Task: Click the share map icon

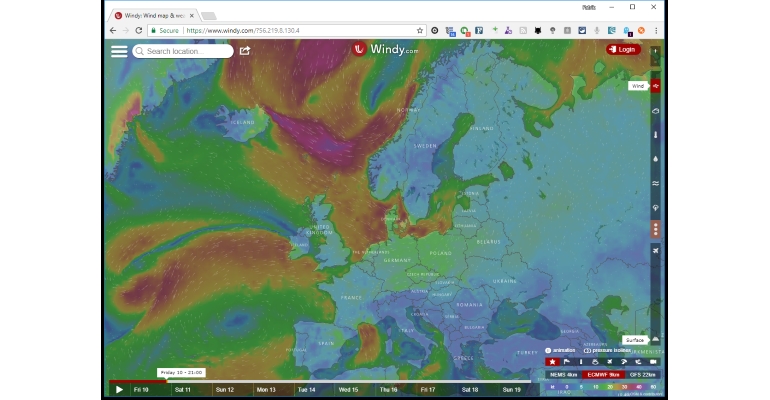Action: point(245,51)
